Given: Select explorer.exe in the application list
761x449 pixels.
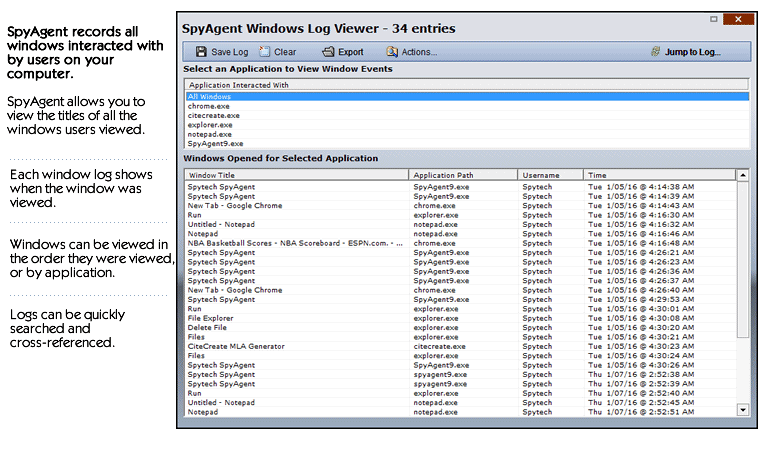Looking at the screenshot, I should 467,125.
